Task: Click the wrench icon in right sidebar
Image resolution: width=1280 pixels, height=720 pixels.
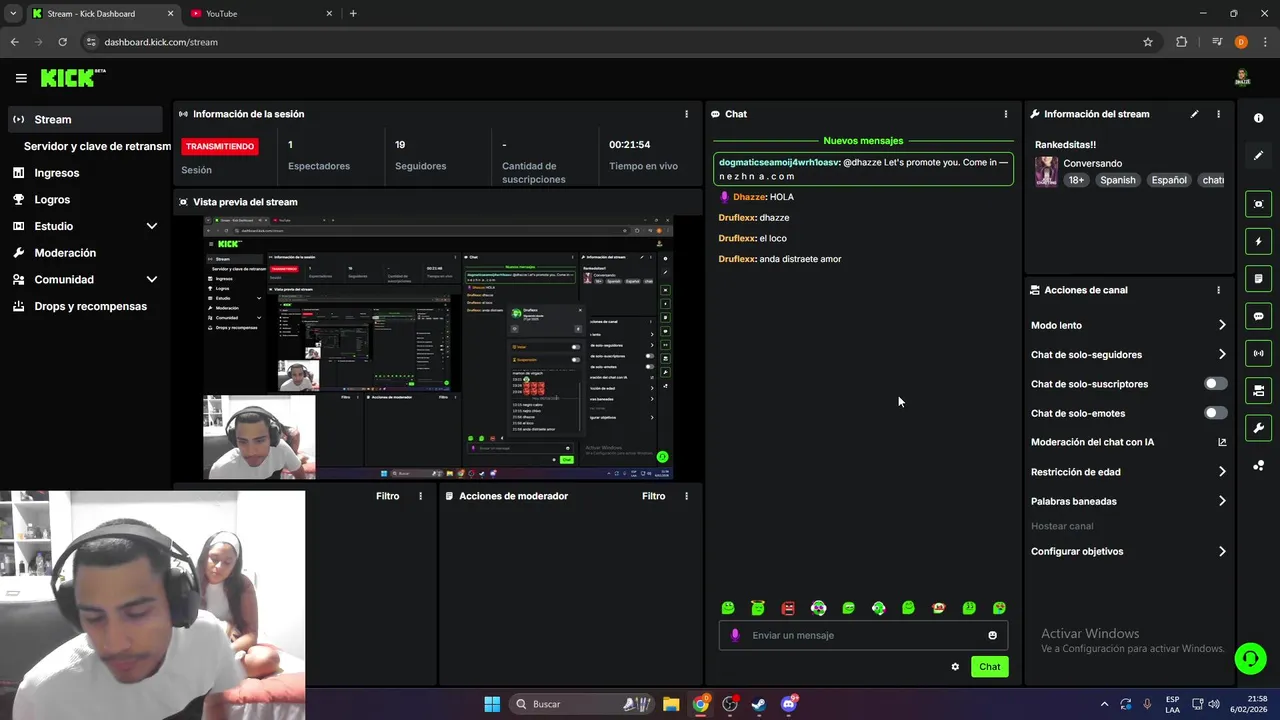Action: coord(1258,428)
